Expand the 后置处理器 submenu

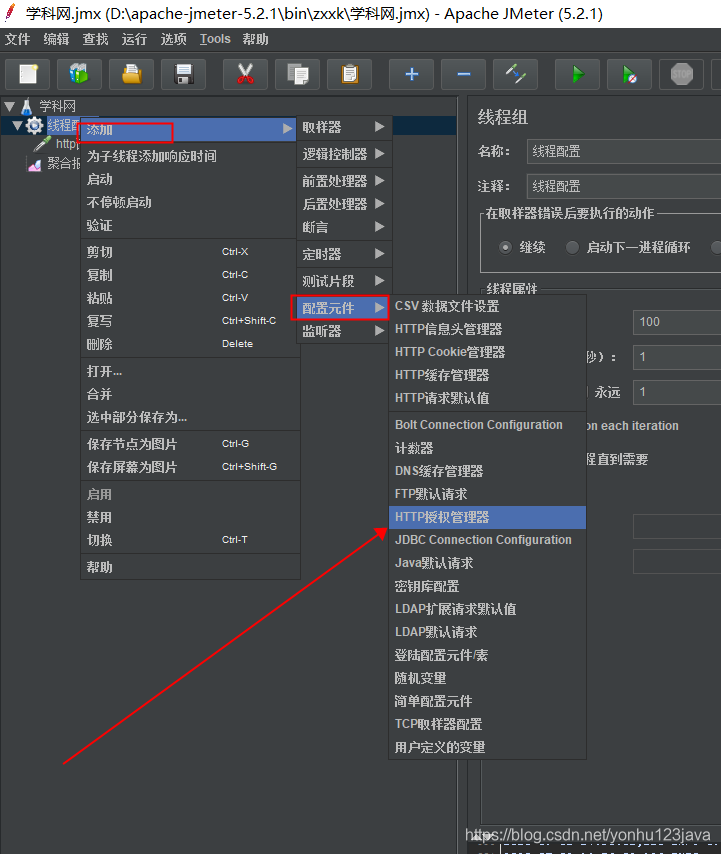[344, 204]
